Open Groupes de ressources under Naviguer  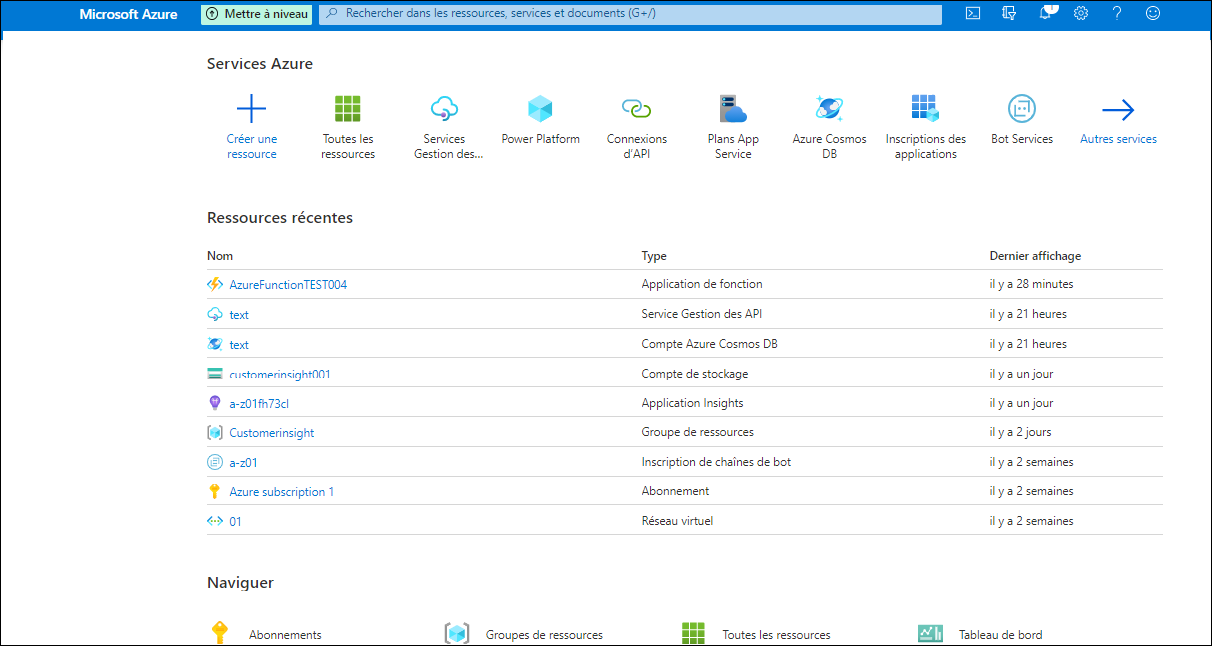[x=545, y=634]
